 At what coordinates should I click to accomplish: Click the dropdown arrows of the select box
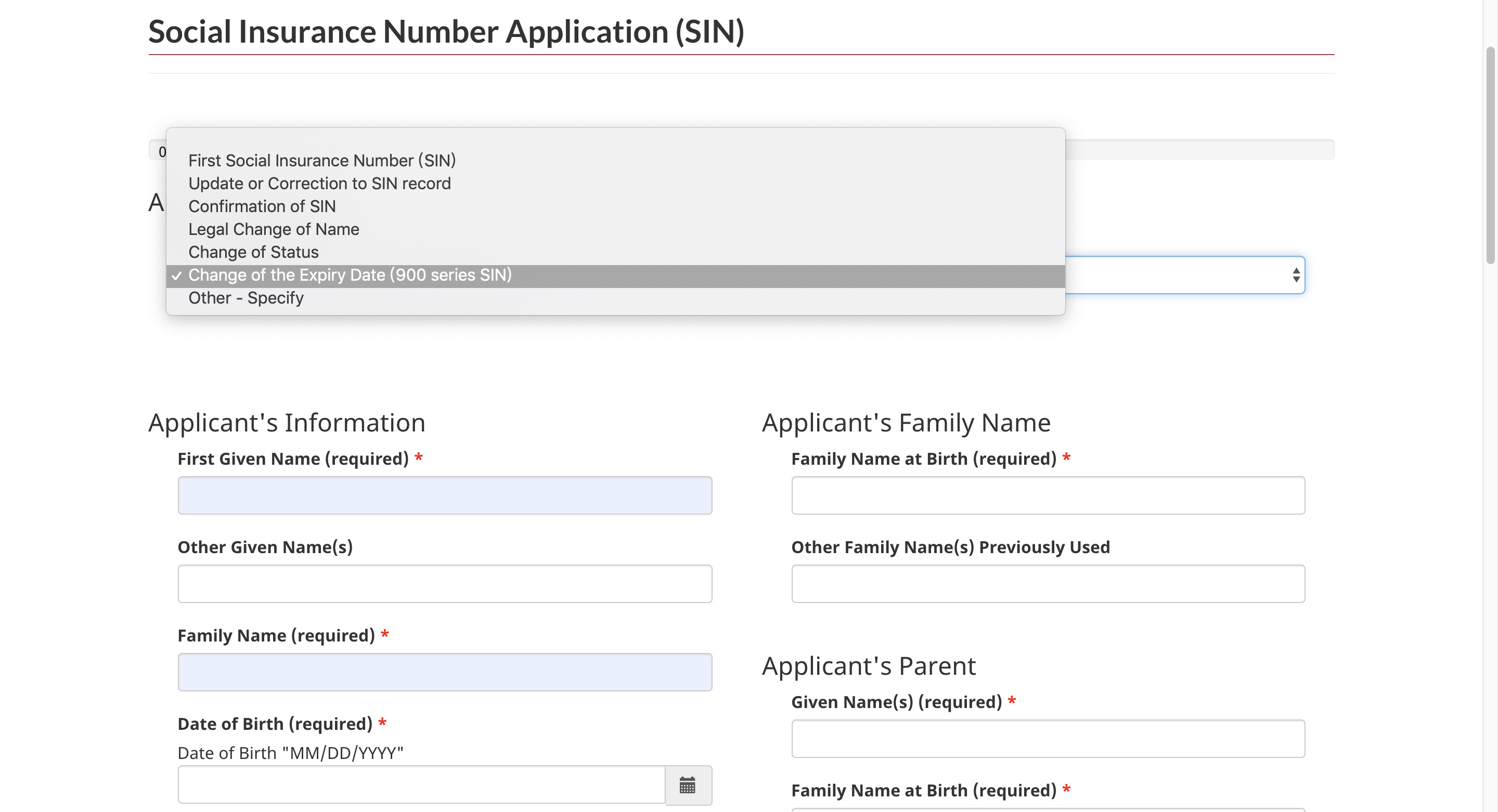click(1296, 275)
